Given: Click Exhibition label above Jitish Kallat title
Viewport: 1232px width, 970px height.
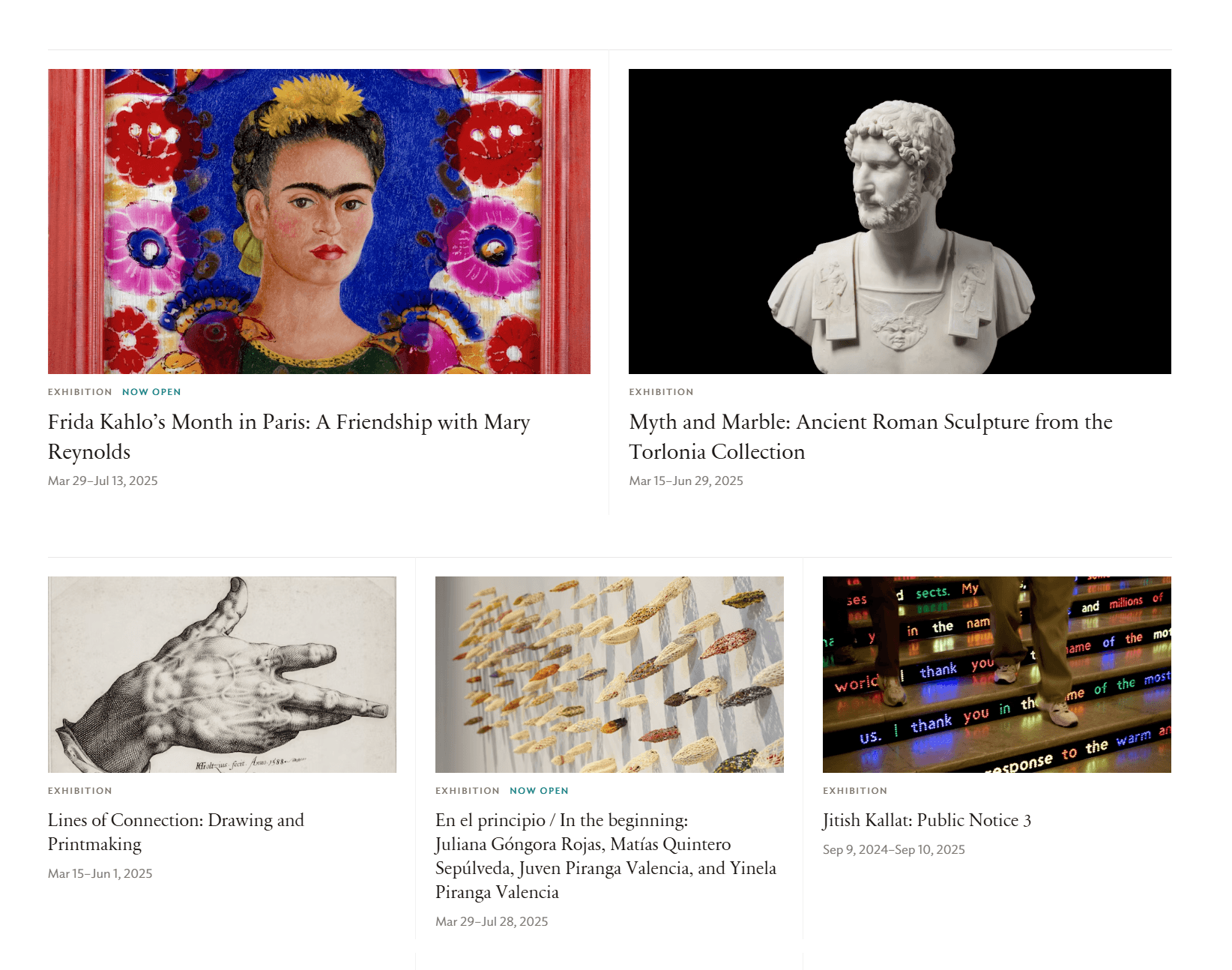Looking at the screenshot, I should 855,791.
